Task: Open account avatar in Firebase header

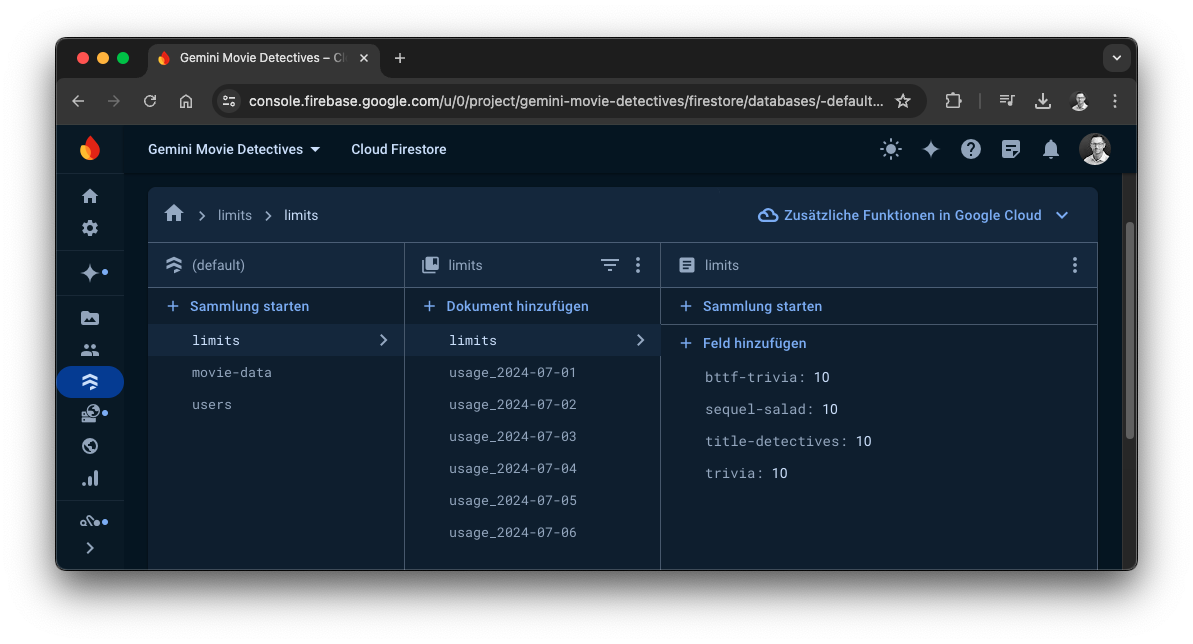Action: point(1095,149)
